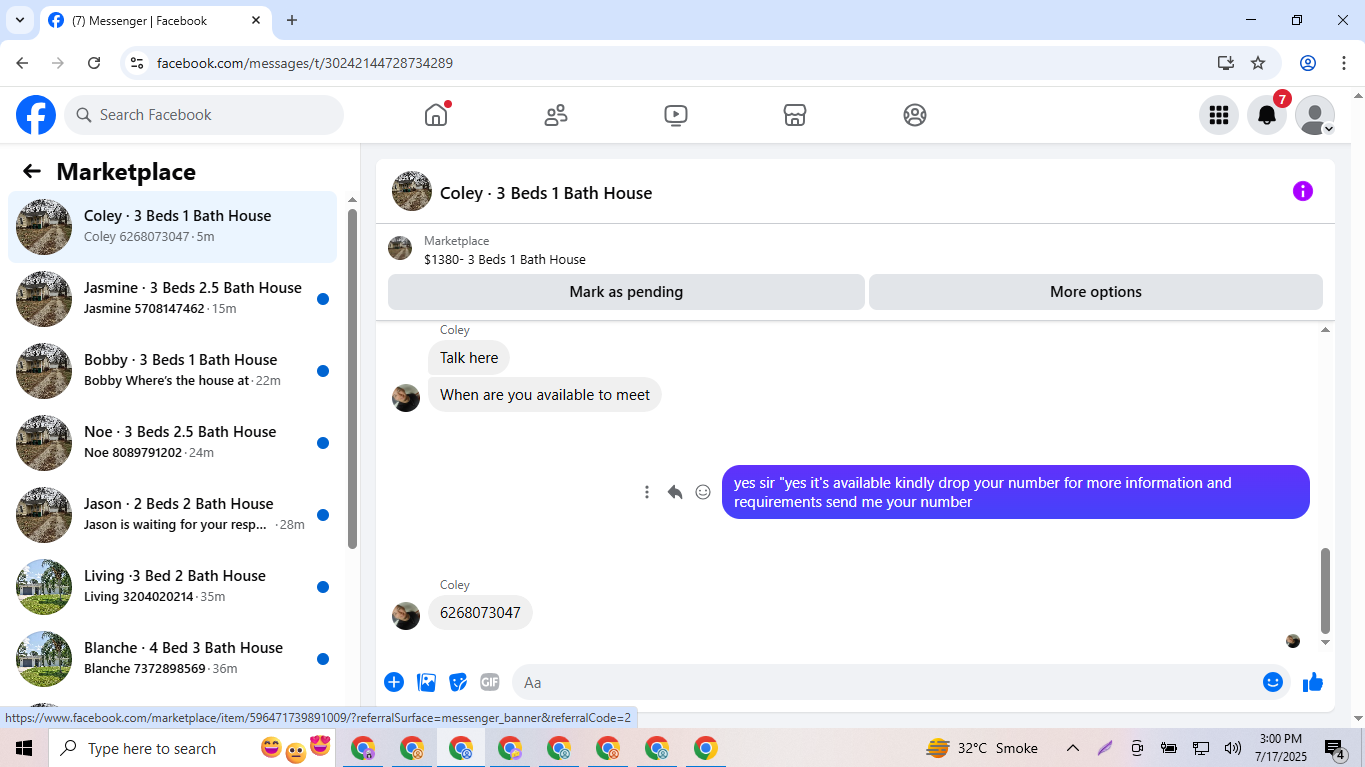This screenshot has width=1365, height=767.
Task: Go back with browser back arrow
Action: [22, 63]
